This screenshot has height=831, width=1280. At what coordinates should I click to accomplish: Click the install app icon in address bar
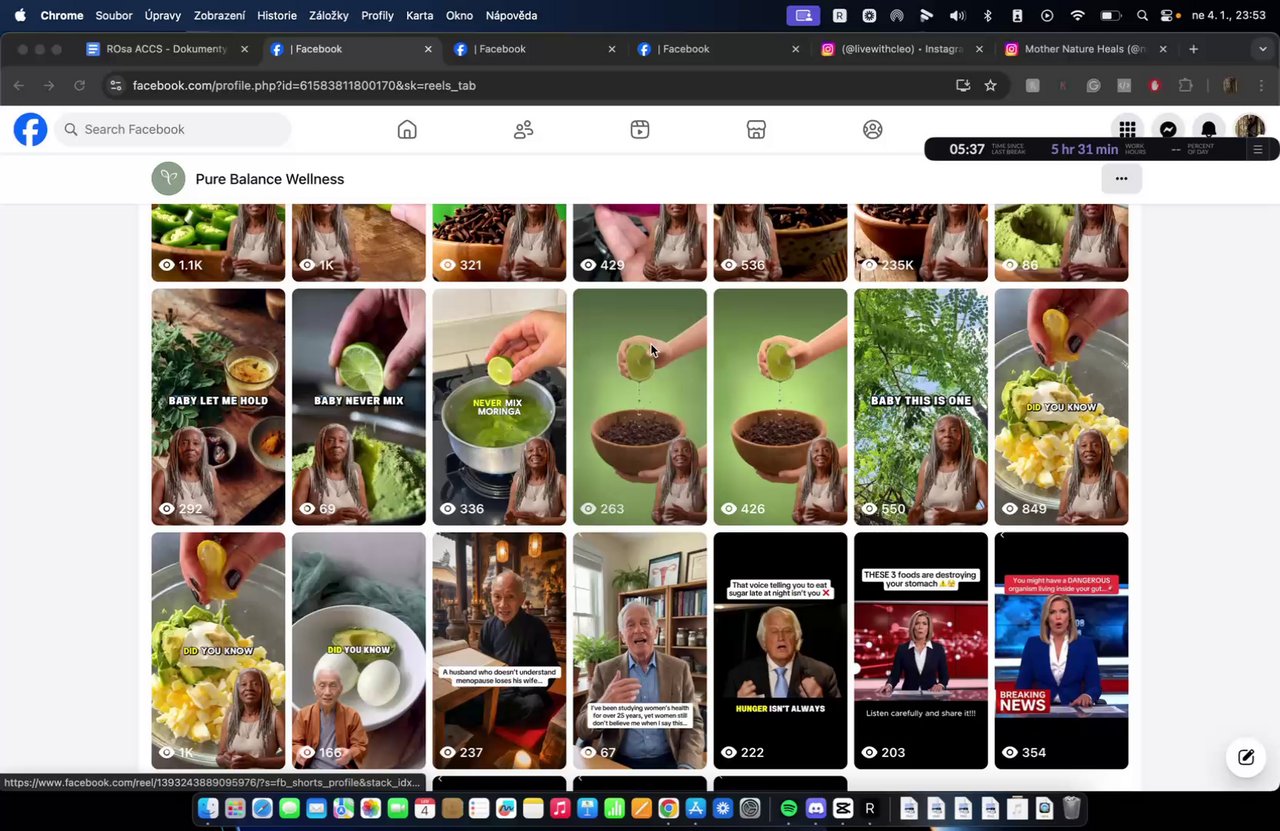click(x=963, y=85)
